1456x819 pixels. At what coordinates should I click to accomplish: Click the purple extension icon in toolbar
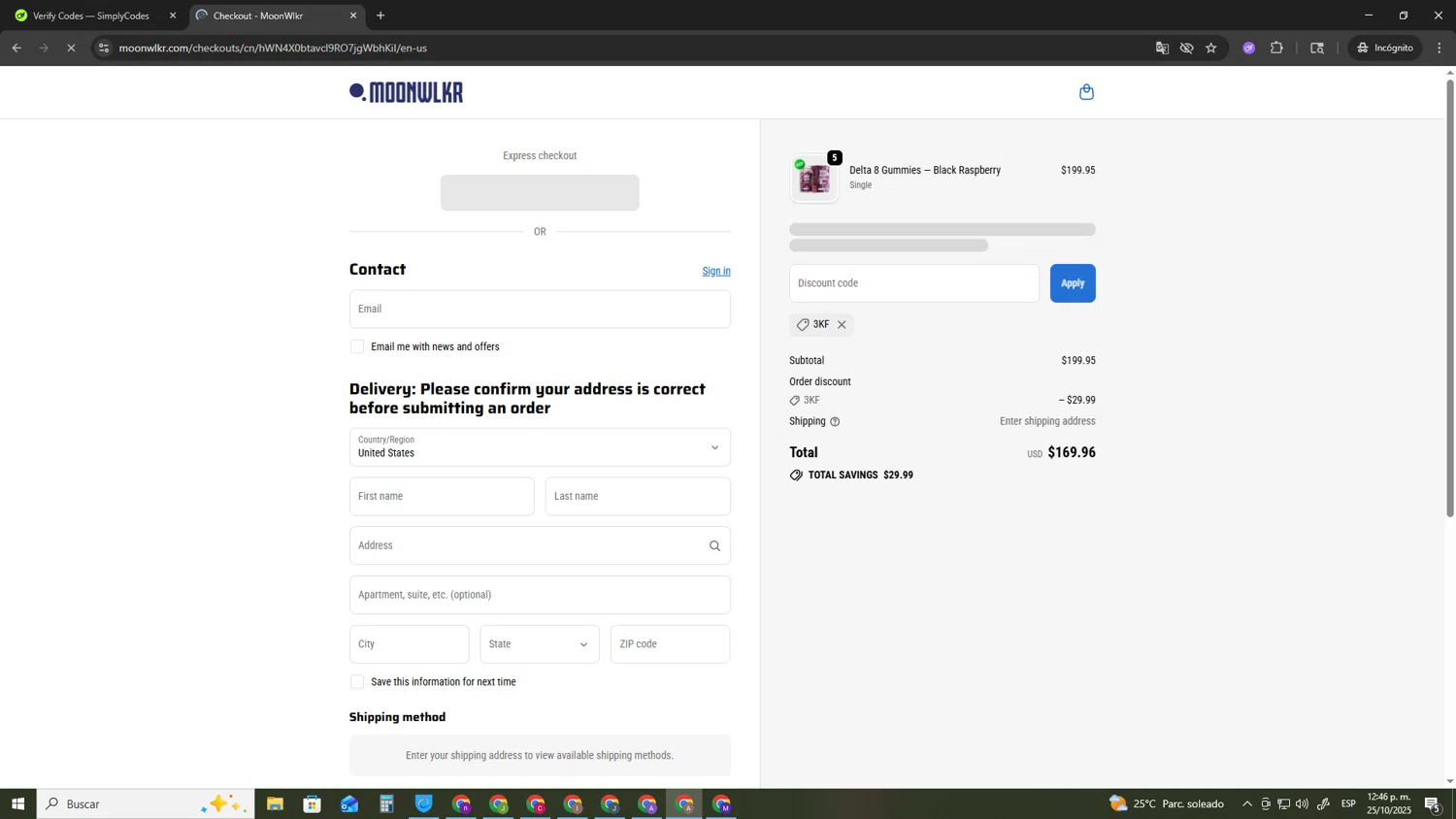tap(1249, 48)
